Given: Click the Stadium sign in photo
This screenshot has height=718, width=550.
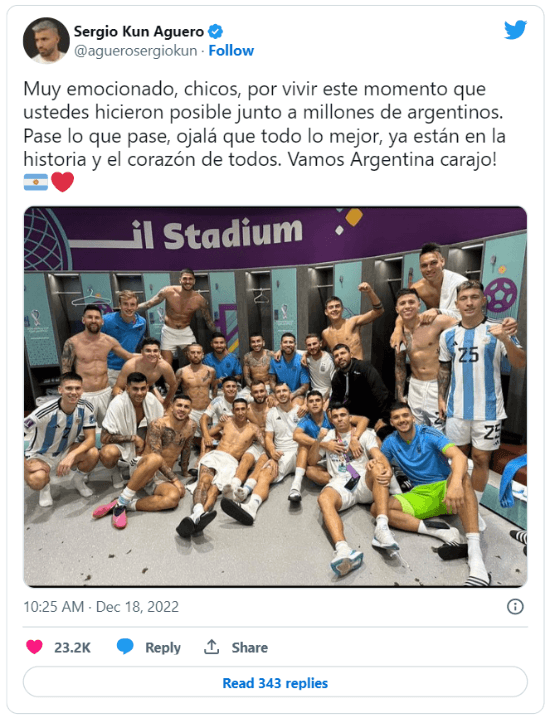Looking at the screenshot, I should click(x=233, y=234).
